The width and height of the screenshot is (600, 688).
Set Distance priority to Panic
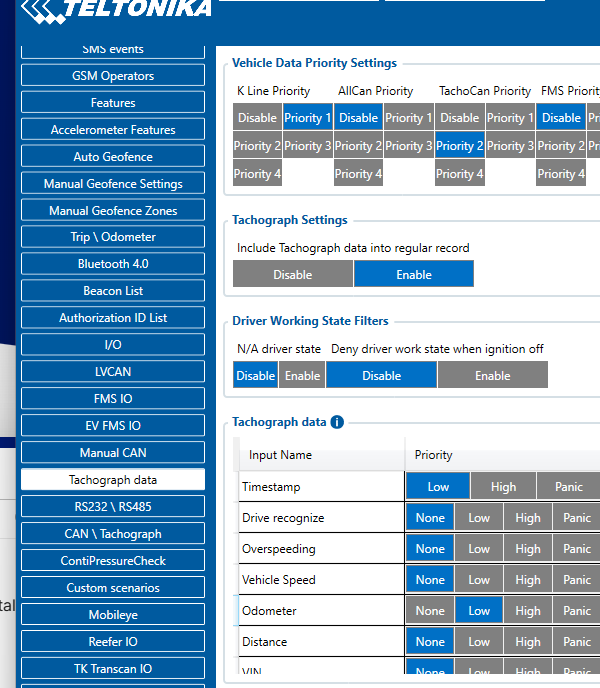(577, 641)
